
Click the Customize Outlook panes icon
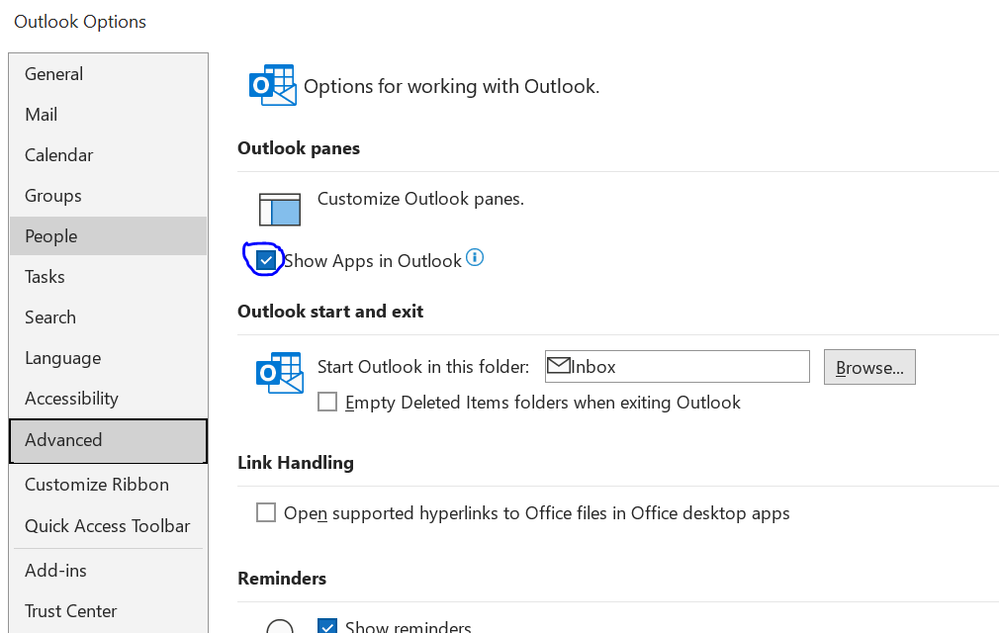pos(280,210)
